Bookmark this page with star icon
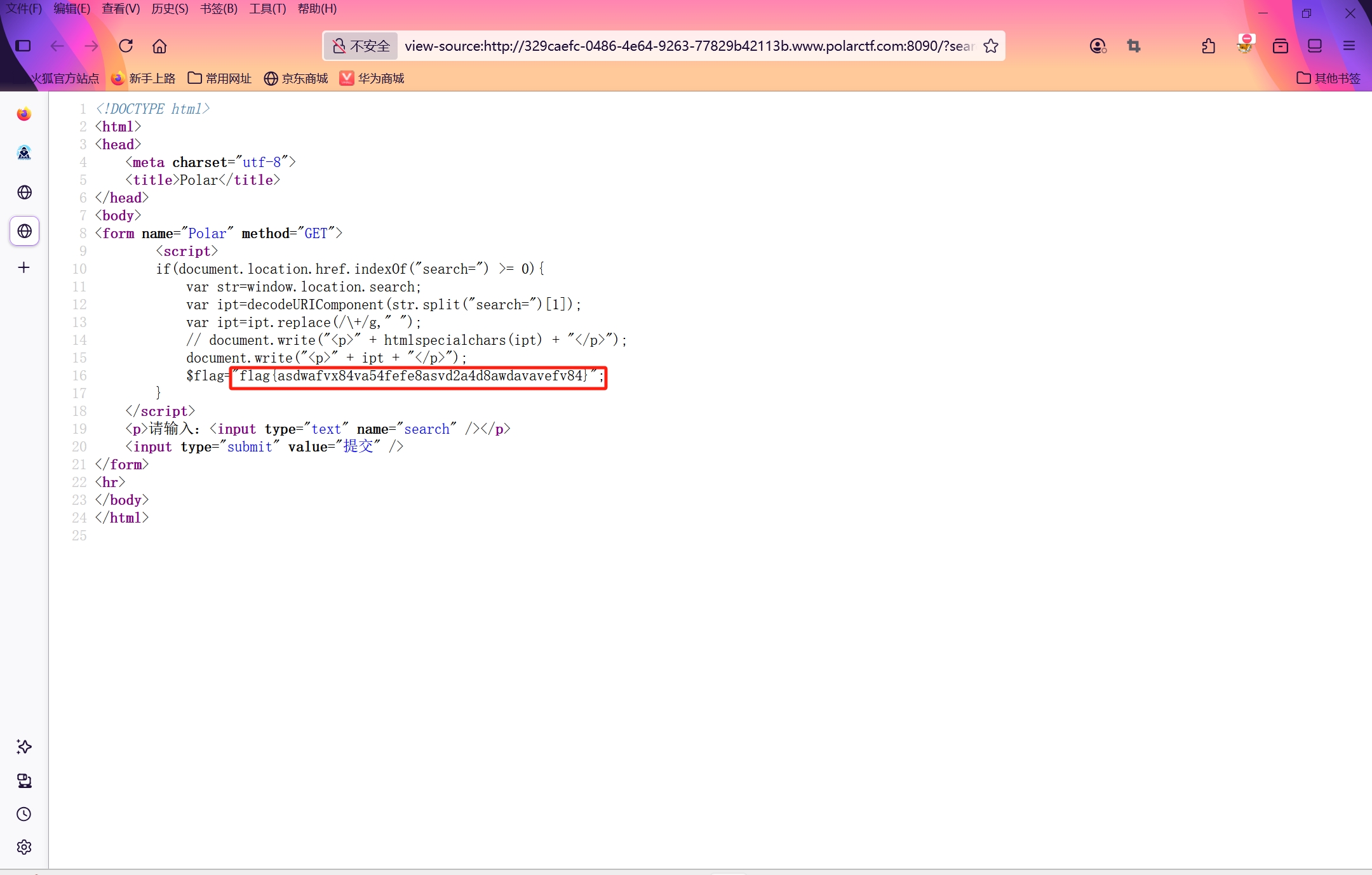This screenshot has height=875, width=1372. click(991, 46)
